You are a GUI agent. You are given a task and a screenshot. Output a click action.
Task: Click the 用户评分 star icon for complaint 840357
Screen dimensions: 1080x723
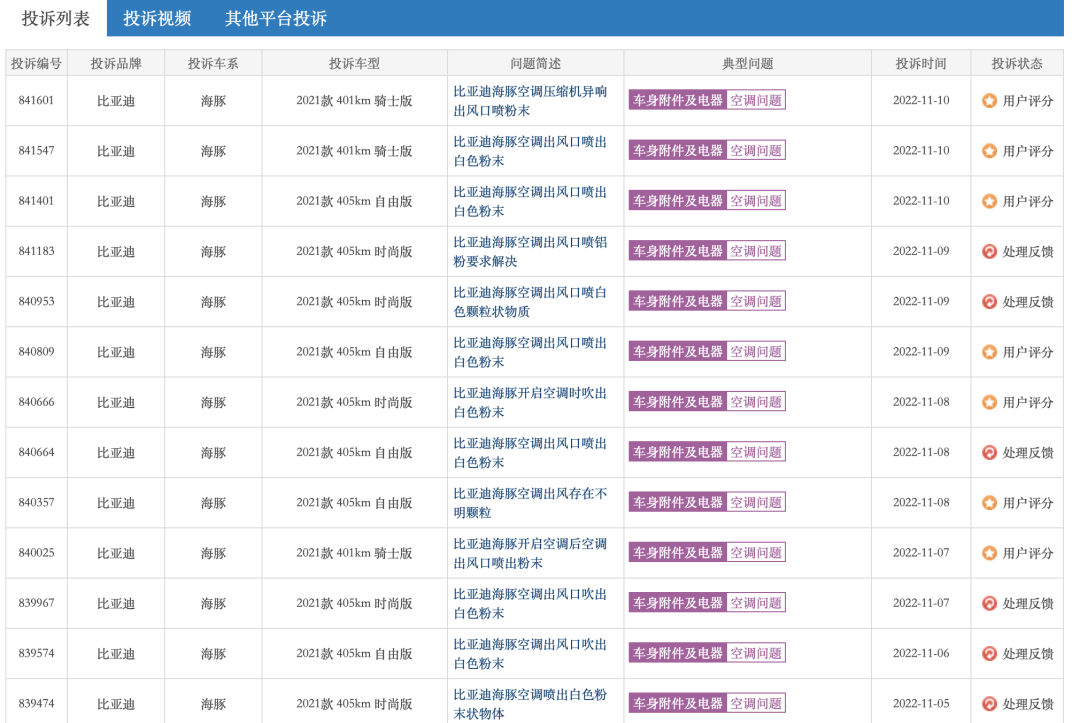989,503
